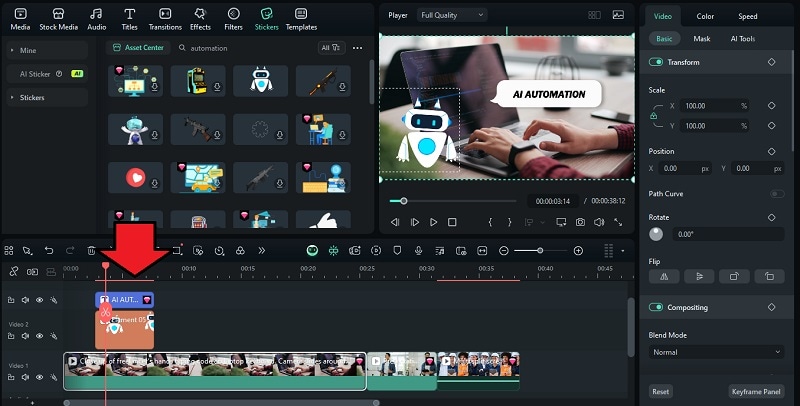Open the Media tab
The image size is (800, 406).
(x=20, y=19)
